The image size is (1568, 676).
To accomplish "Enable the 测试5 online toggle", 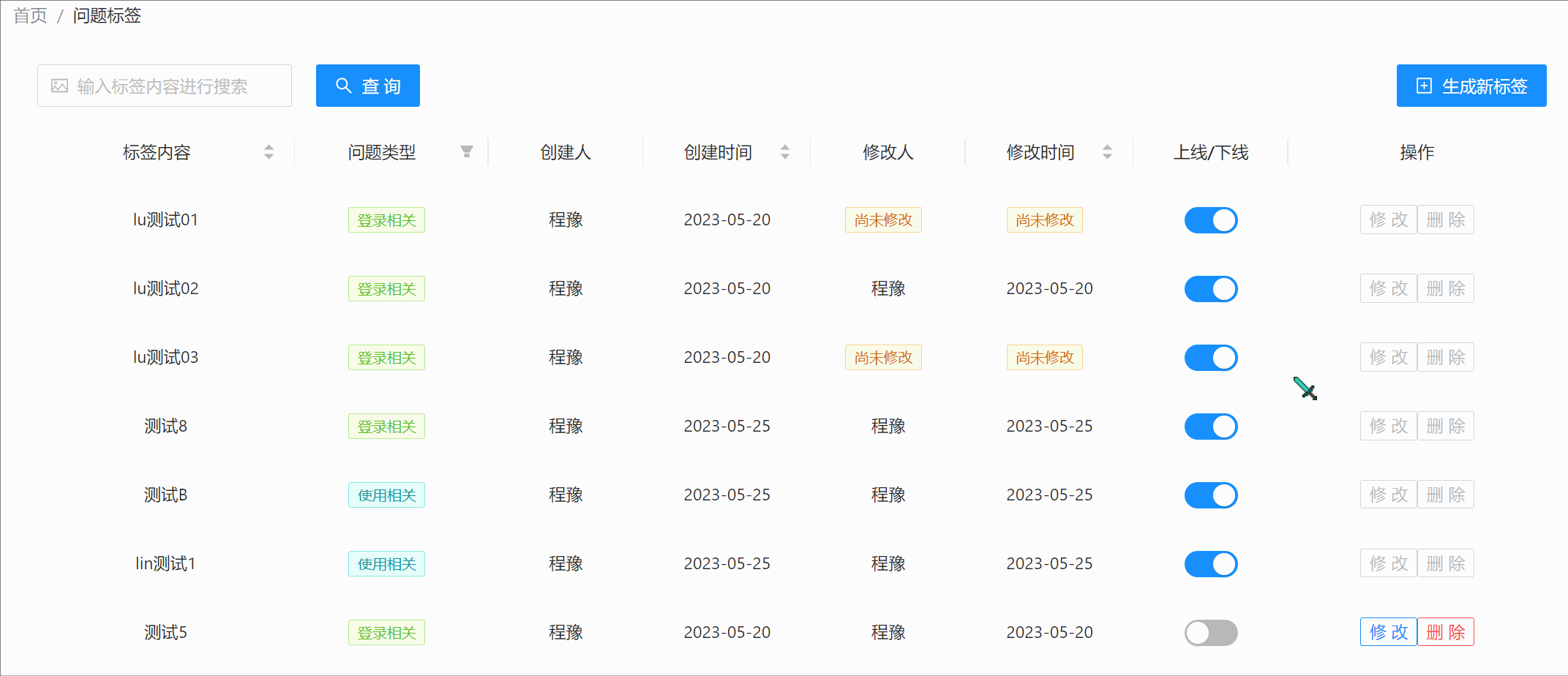I will (1211, 633).
